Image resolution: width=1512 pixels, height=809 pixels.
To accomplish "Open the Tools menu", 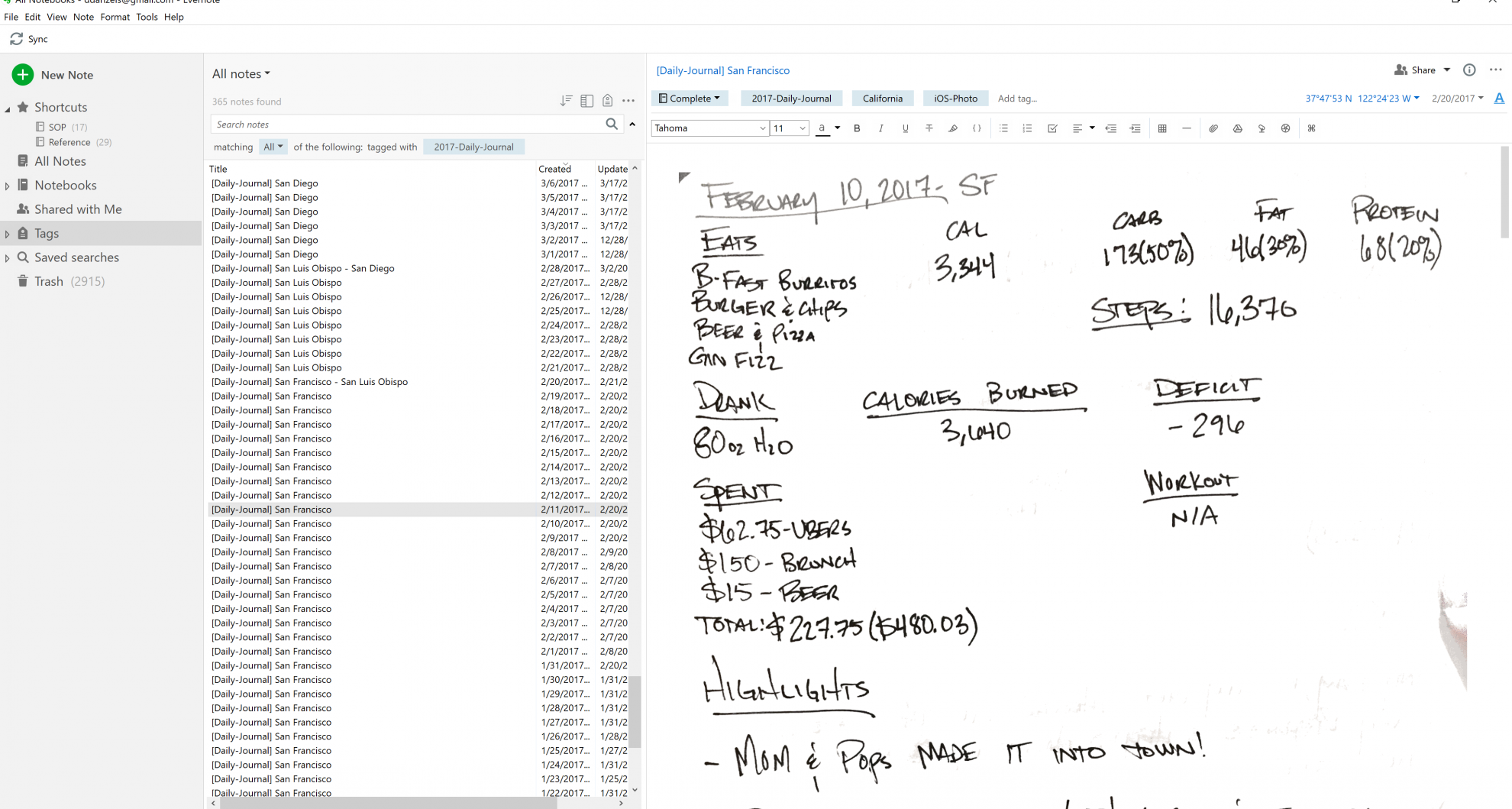I will coord(147,17).
